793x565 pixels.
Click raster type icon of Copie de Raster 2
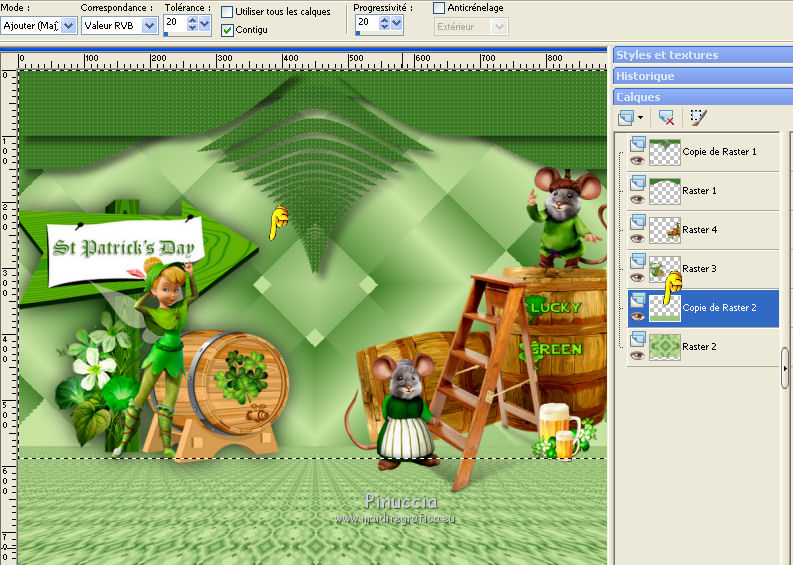pos(638,300)
